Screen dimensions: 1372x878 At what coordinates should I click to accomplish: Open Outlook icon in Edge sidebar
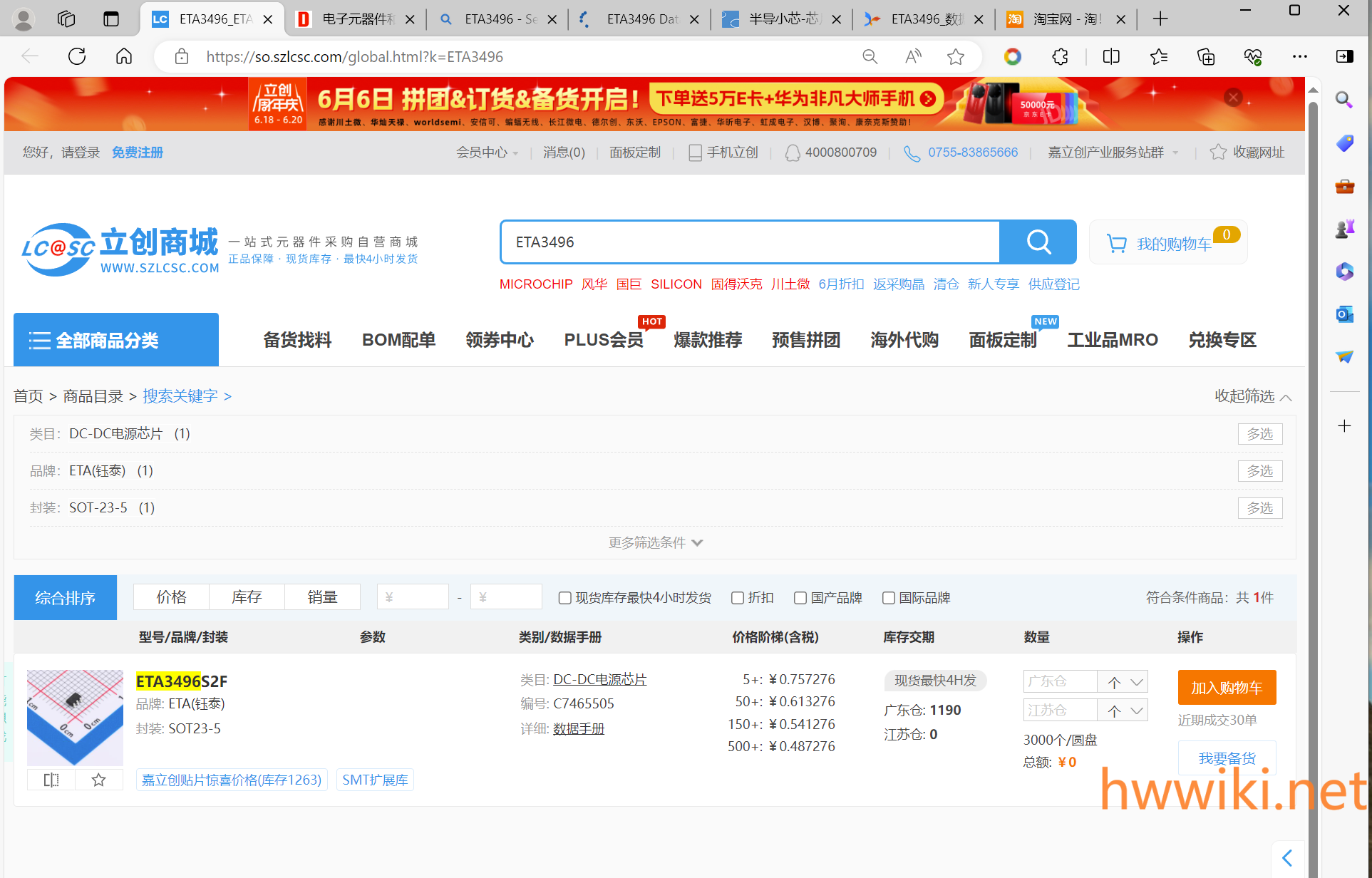pos(1344,314)
